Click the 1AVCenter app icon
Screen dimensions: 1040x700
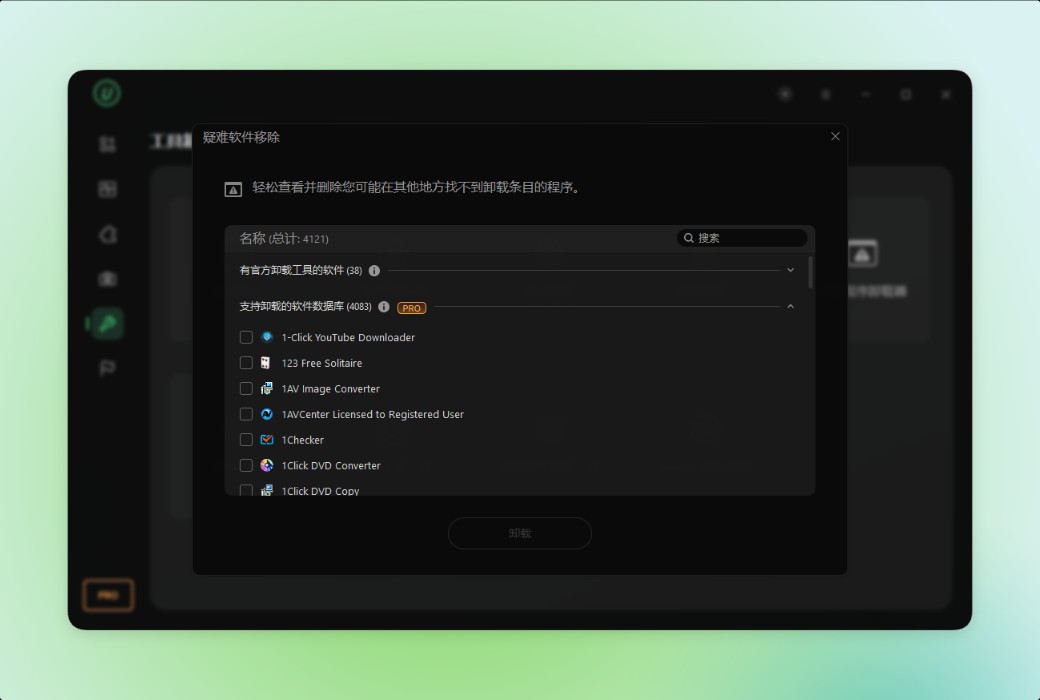point(267,414)
